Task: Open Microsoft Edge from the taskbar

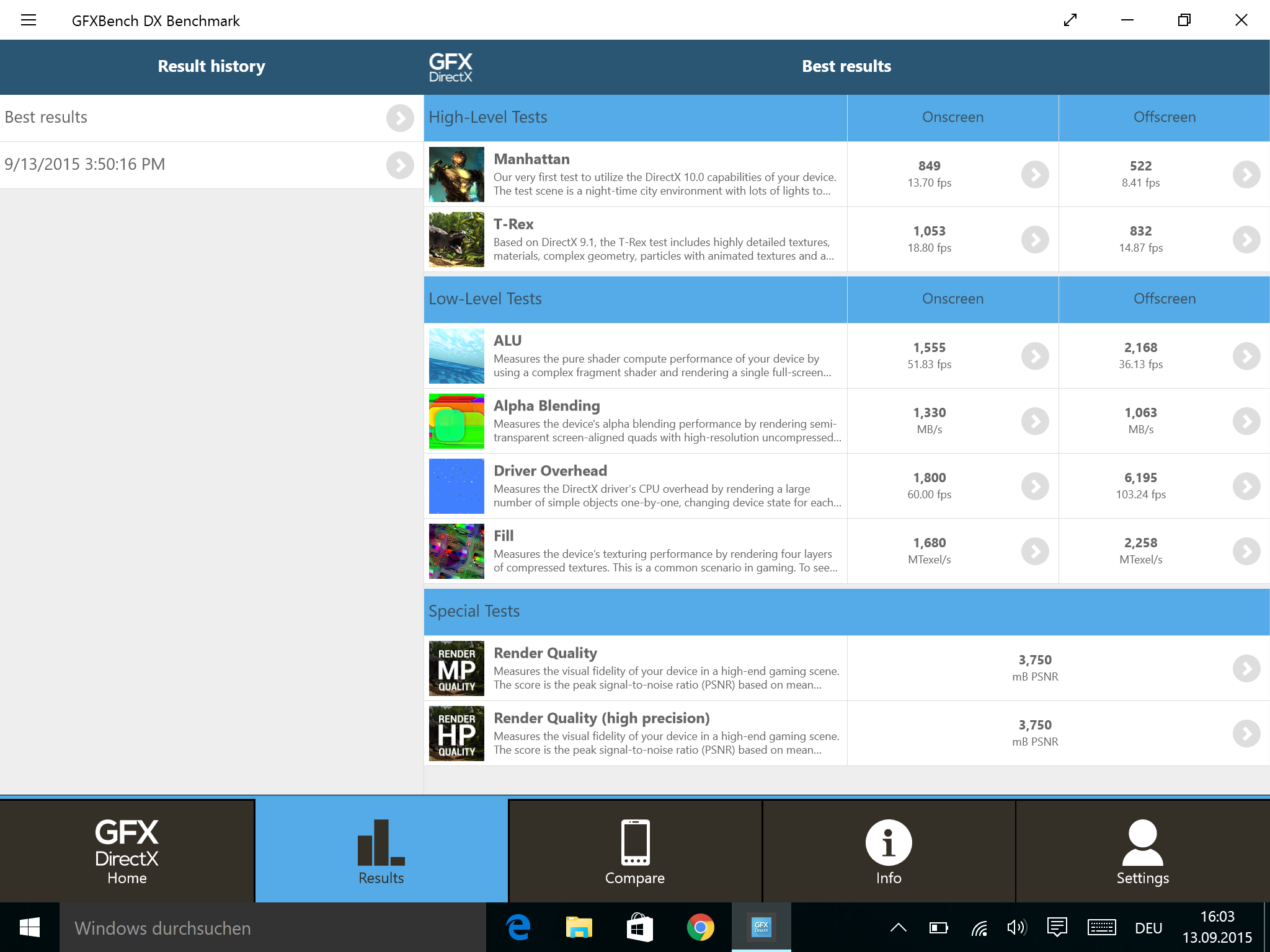Action: pos(518,928)
